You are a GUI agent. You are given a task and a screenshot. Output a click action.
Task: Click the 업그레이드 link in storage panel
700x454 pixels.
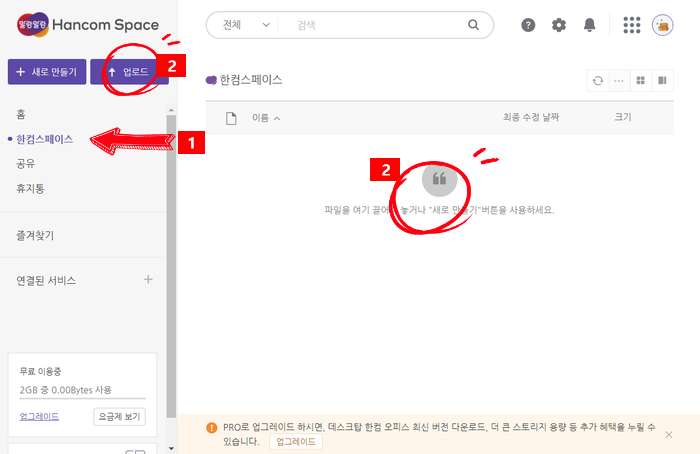point(39,417)
